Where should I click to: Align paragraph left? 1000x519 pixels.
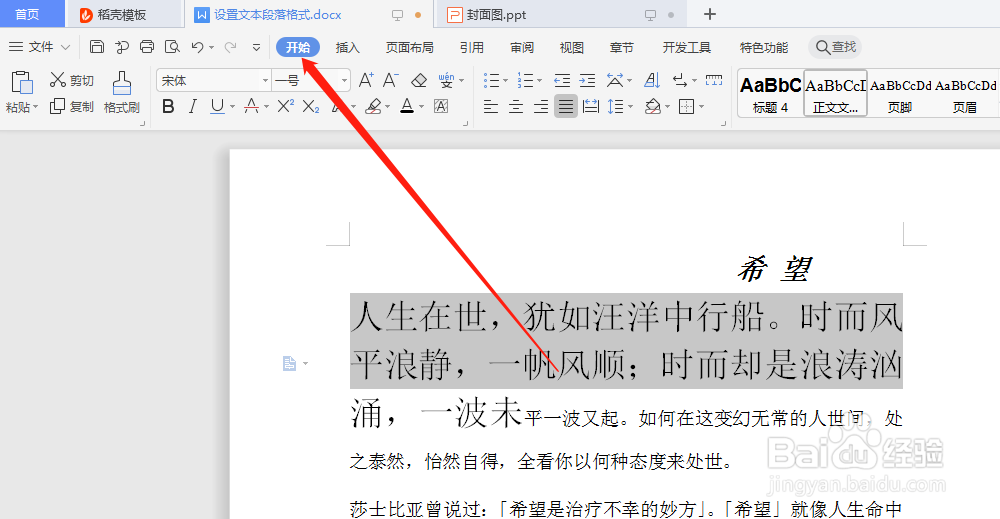click(x=490, y=106)
